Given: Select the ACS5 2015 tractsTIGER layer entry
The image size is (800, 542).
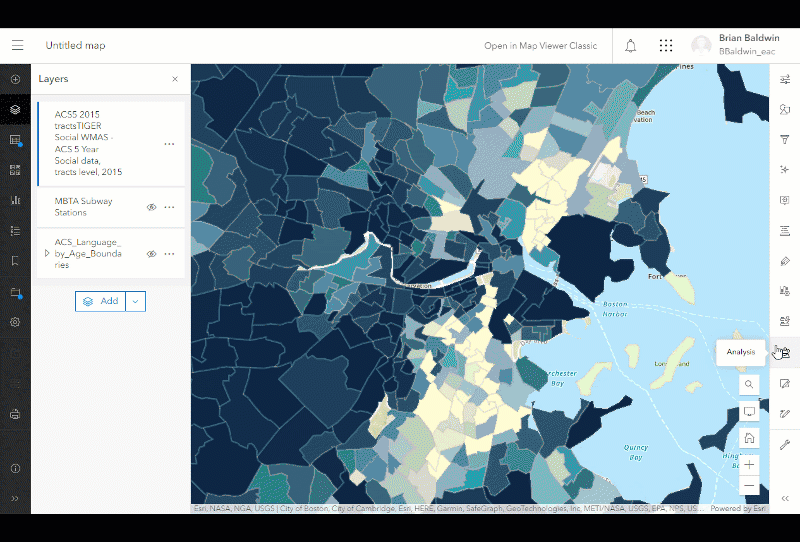Looking at the screenshot, I should (111, 143).
